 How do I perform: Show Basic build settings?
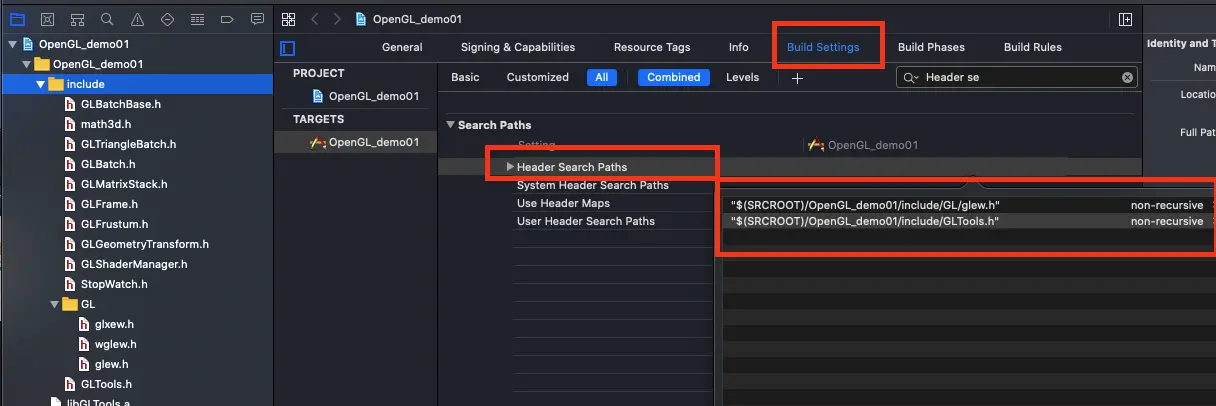pos(465,77)
